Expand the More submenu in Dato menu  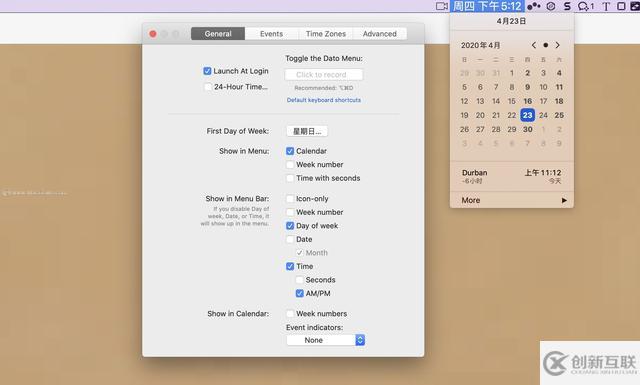point(512,200)
